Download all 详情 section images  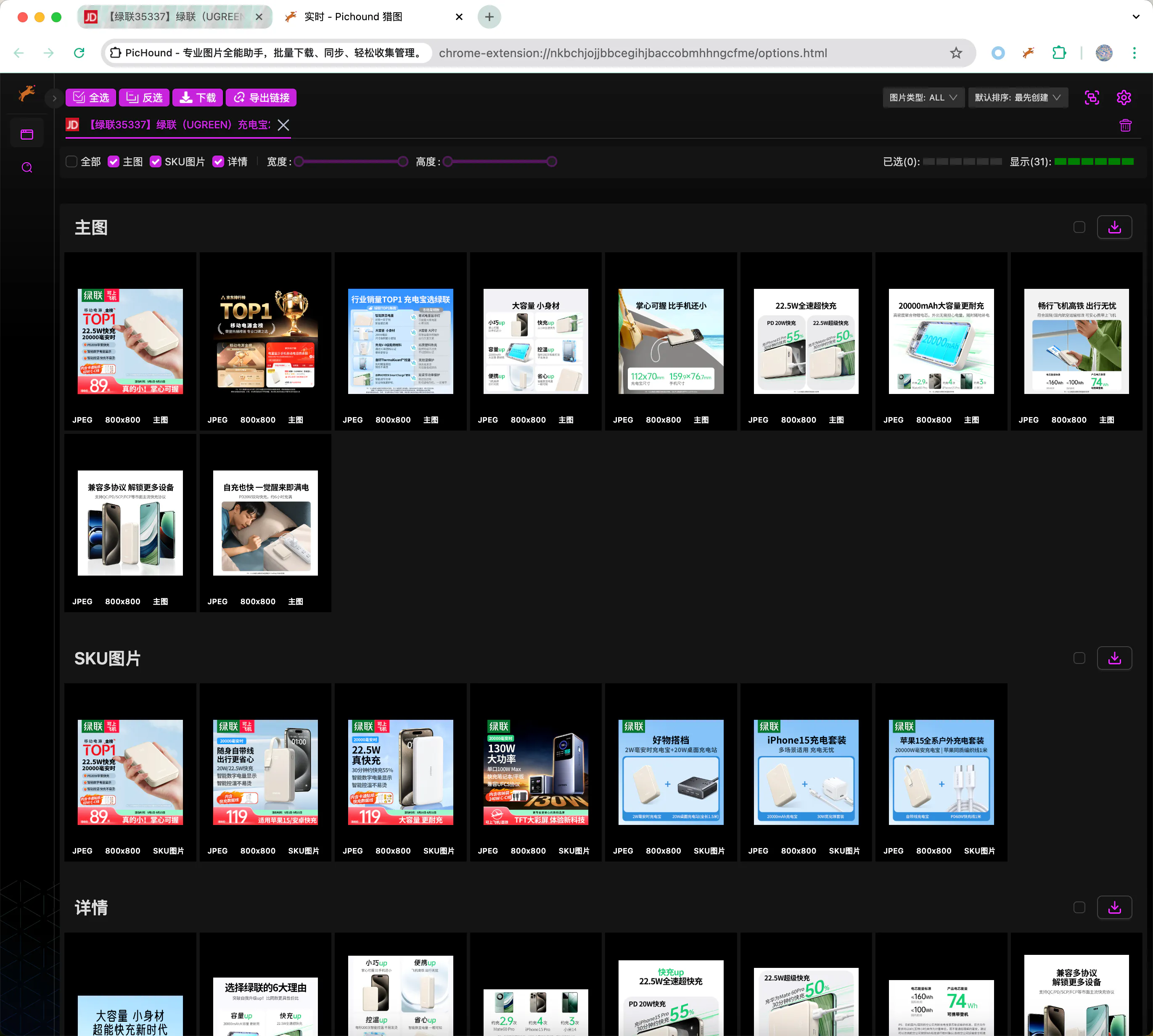pyautogui.click(x=1114, y=907)
